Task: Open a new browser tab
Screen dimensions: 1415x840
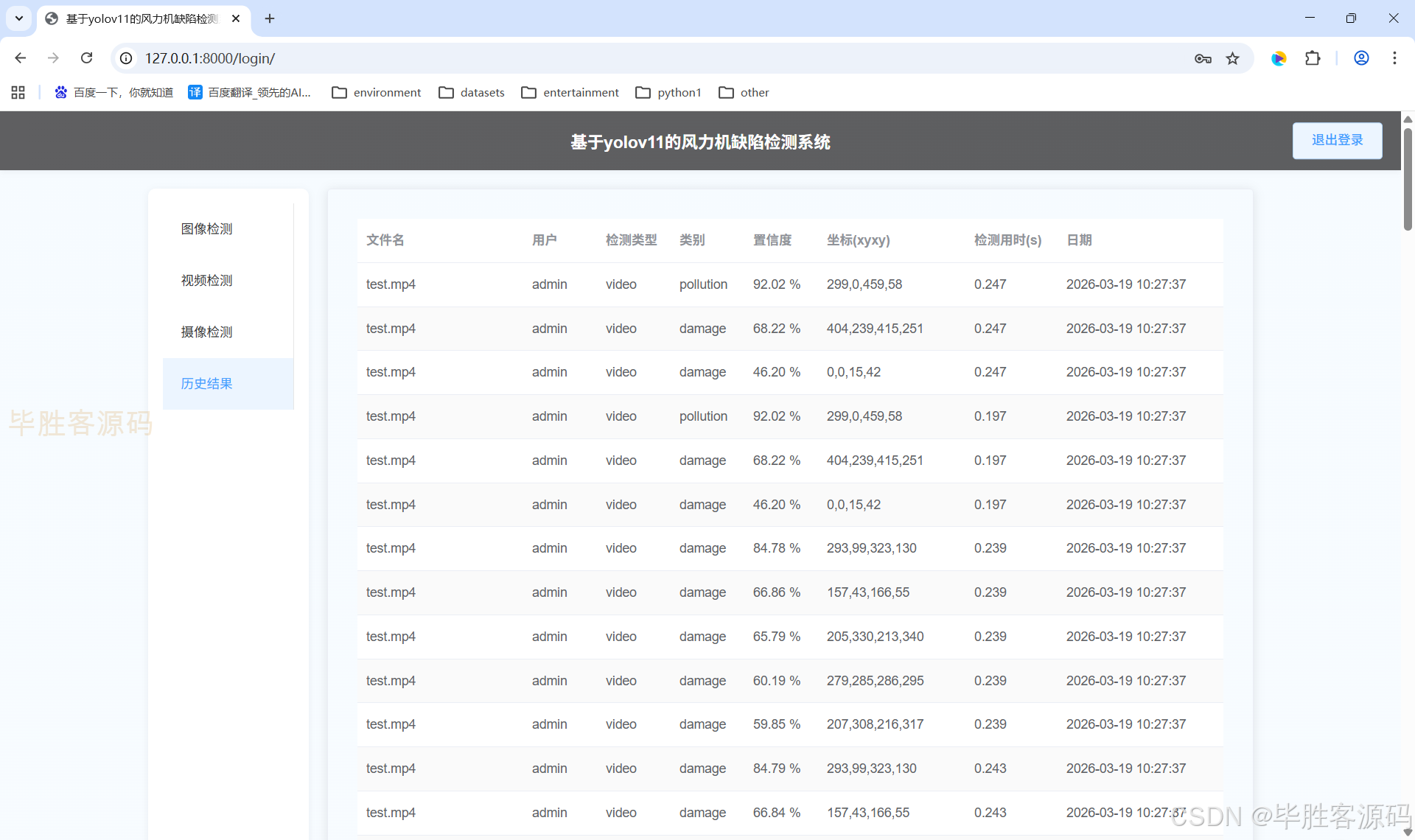Action: coord(270,18)
